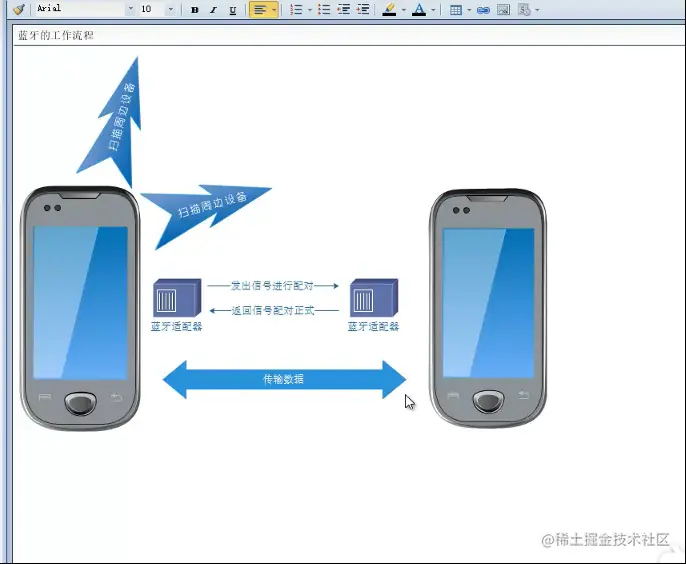Click the left 蓝牙适配器 caption text
Image resolution: width=686 pixels, height=564 pixels.
click(177, 326)
